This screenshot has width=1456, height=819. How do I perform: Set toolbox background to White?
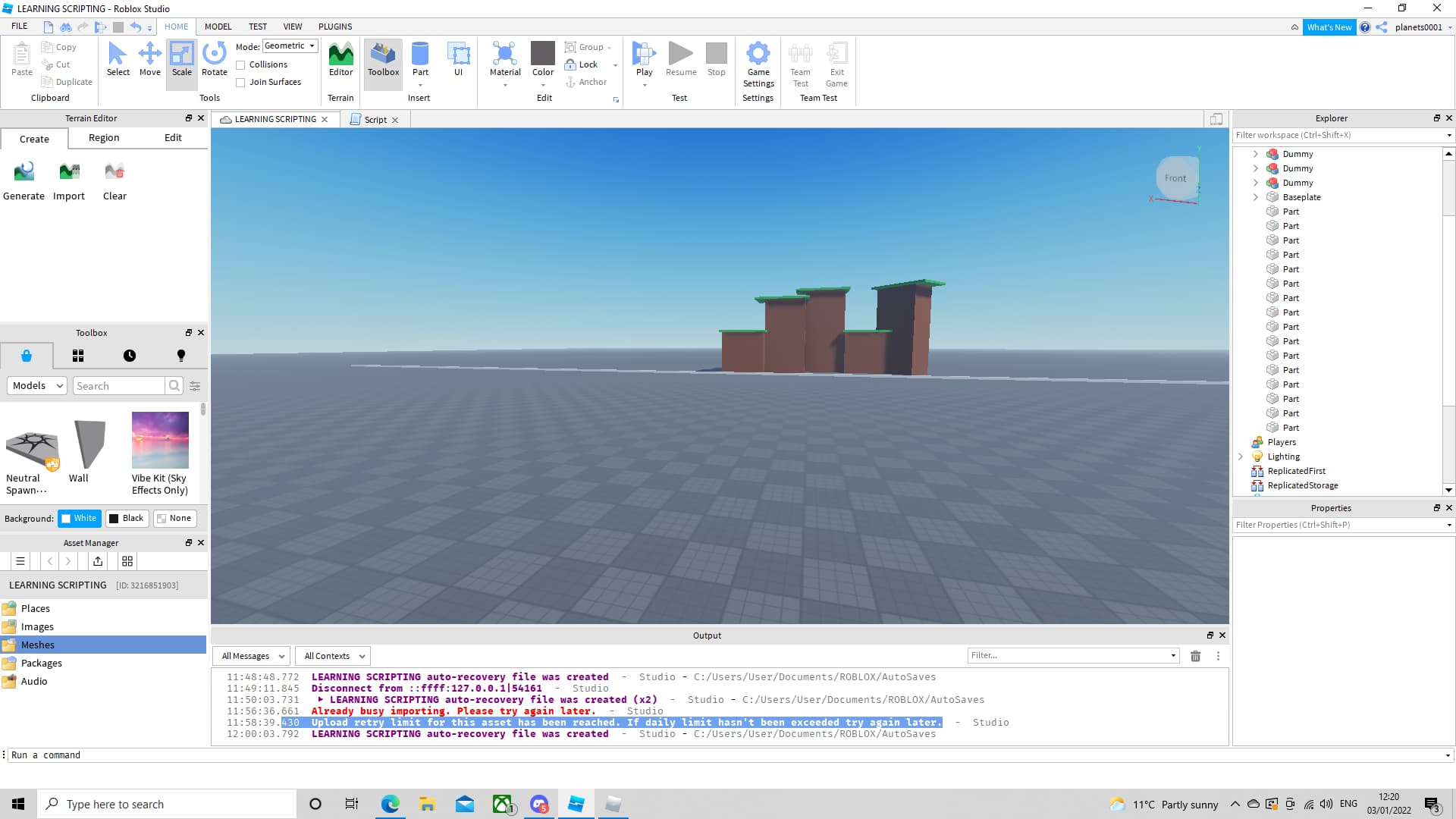pos(80,519)
